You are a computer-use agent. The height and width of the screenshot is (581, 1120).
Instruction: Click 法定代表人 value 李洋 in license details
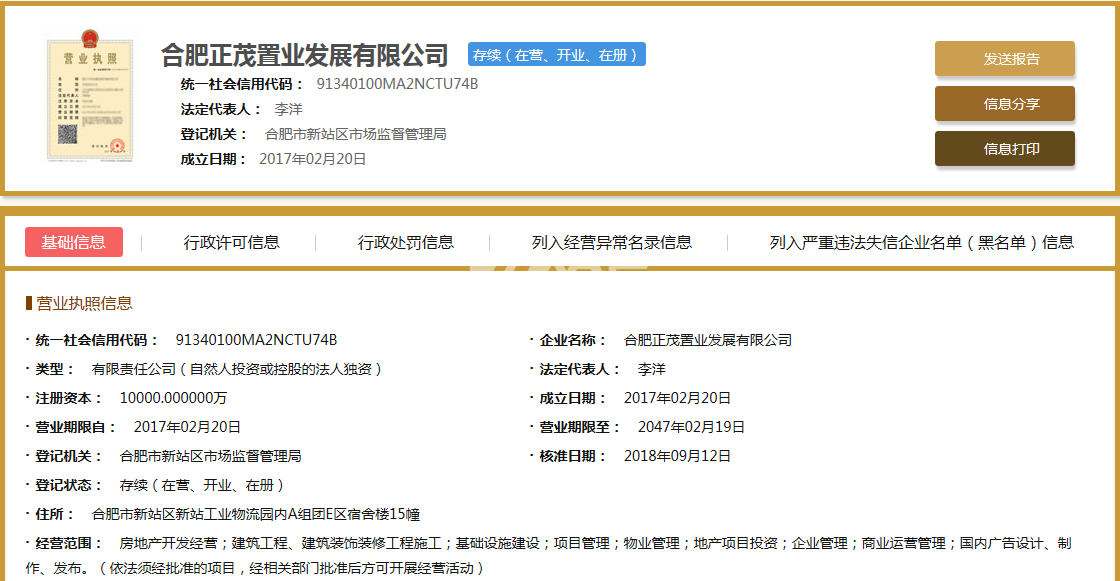pos(651,369)
